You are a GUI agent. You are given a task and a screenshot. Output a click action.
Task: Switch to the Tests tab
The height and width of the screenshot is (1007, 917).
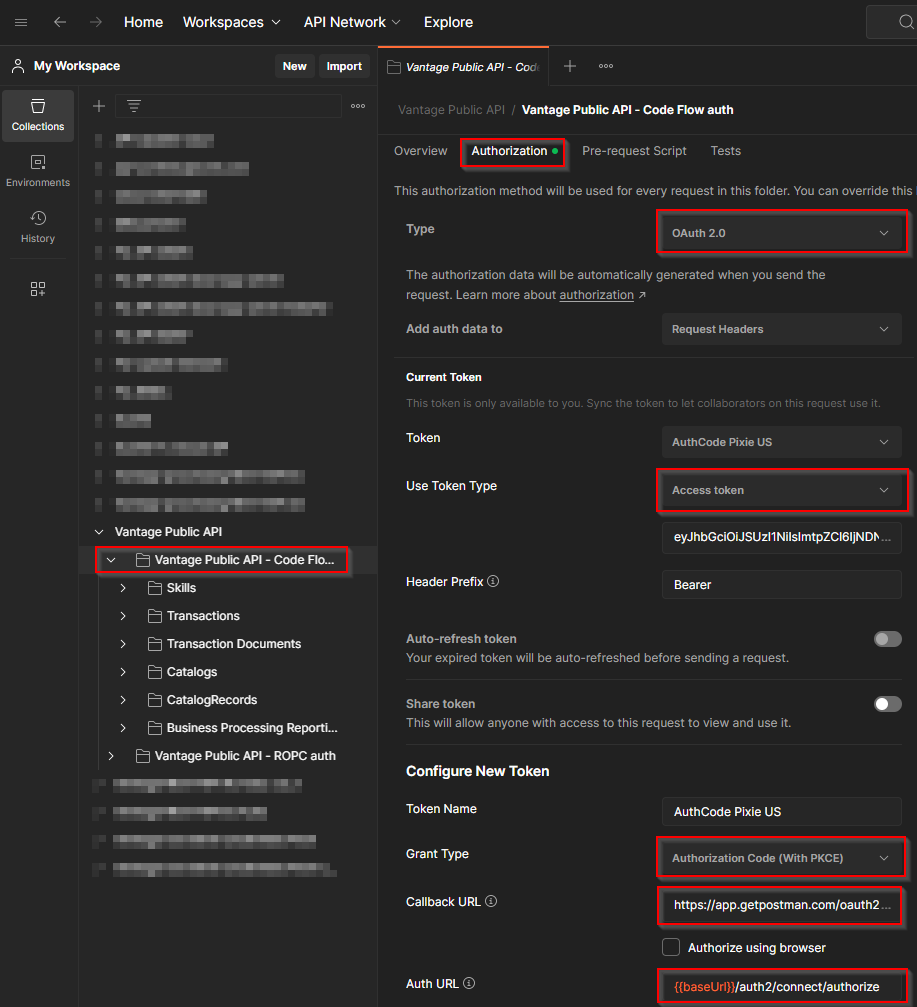(726, 151)
